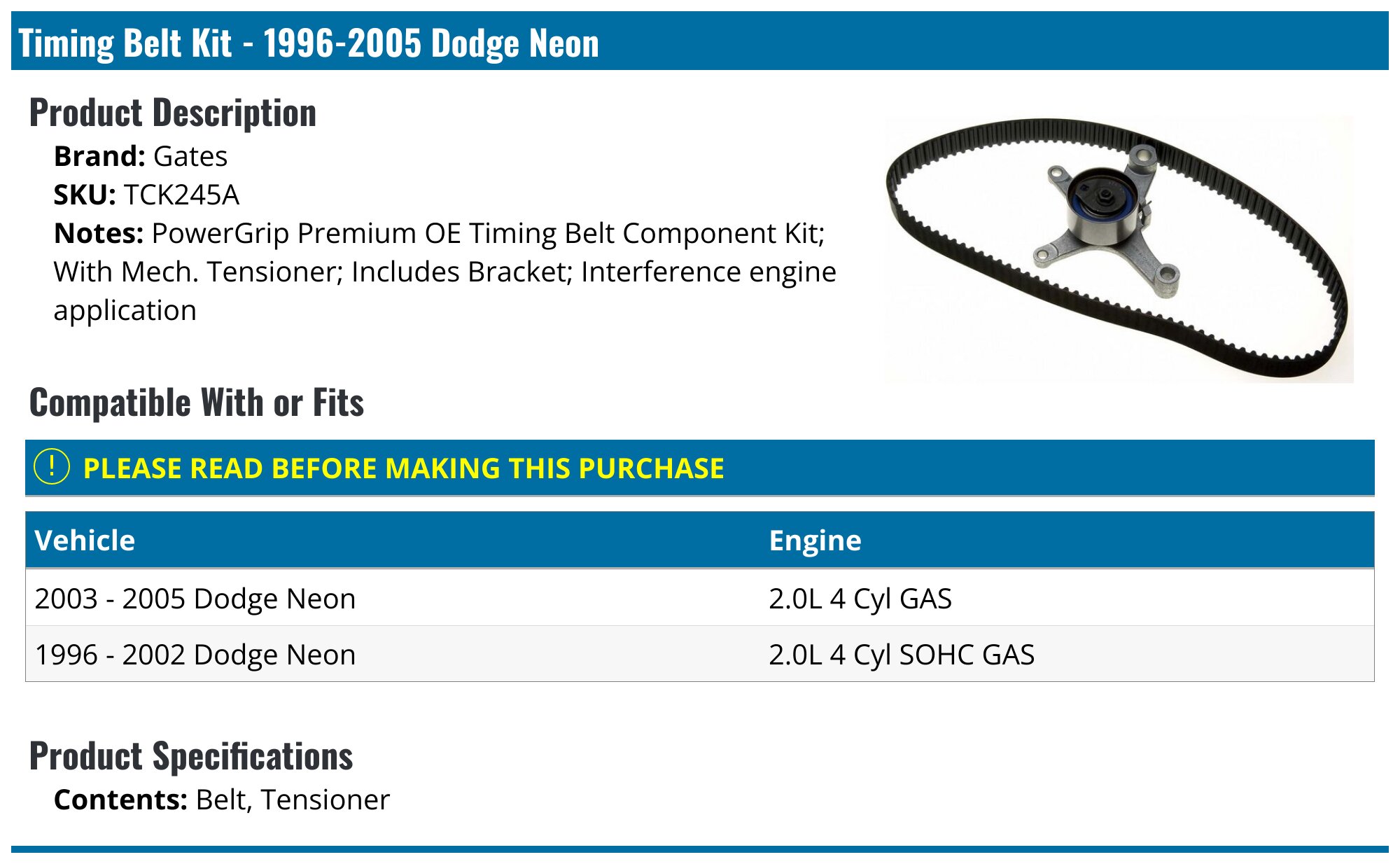Select the 1996 - 2002 Dodge Neon row
This screenshot has width=1400, height=864.
[x=195, y=655]
